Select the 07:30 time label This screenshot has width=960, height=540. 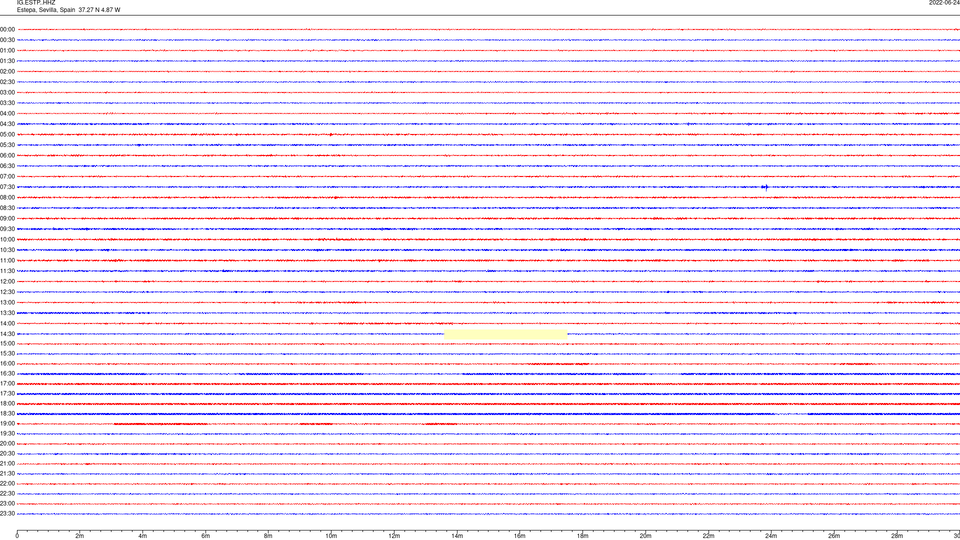(7, 187)
